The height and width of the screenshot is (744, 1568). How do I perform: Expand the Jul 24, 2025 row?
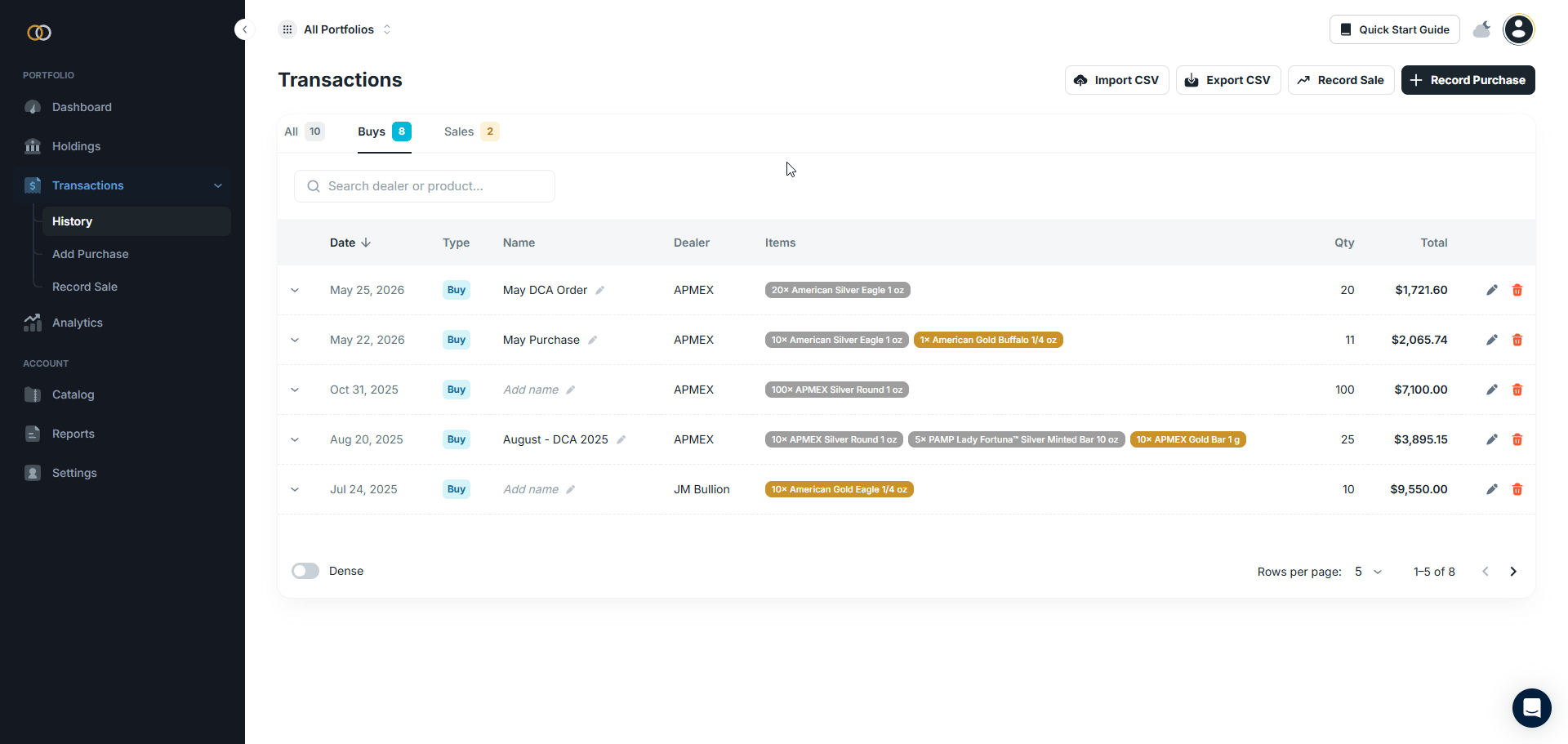(295, 489)
